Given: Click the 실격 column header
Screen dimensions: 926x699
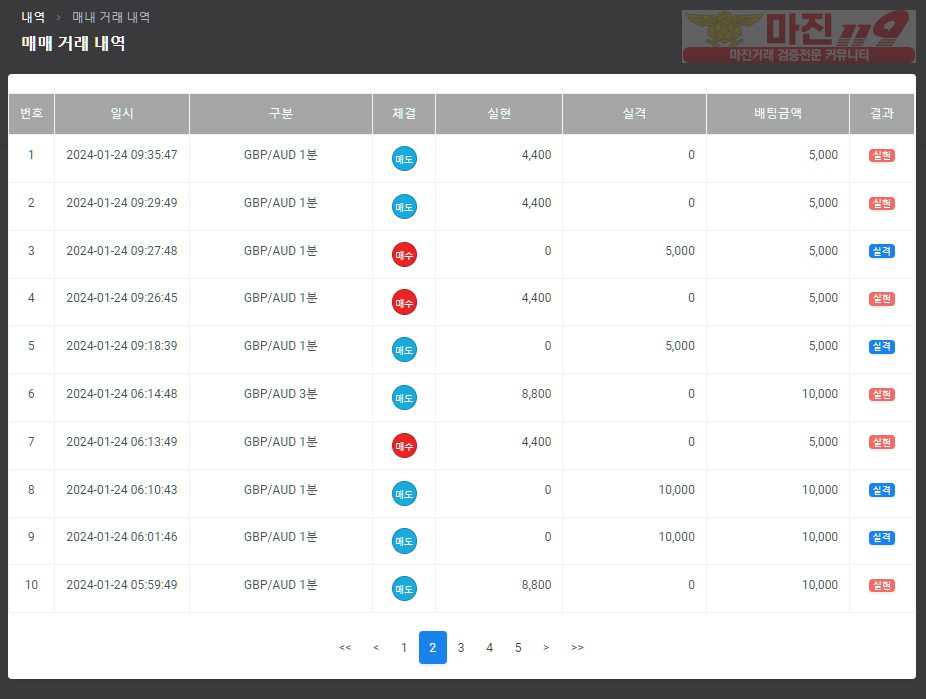Looking at the screenshot, I should click(634, 113).
